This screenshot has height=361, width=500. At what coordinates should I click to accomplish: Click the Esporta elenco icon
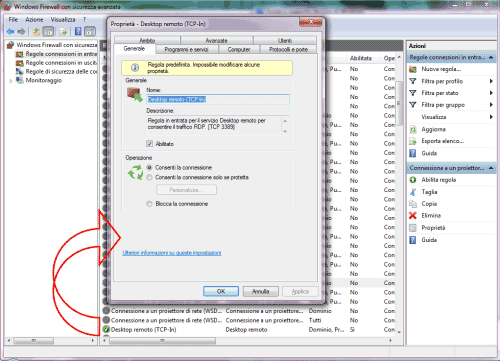[413, 141]
